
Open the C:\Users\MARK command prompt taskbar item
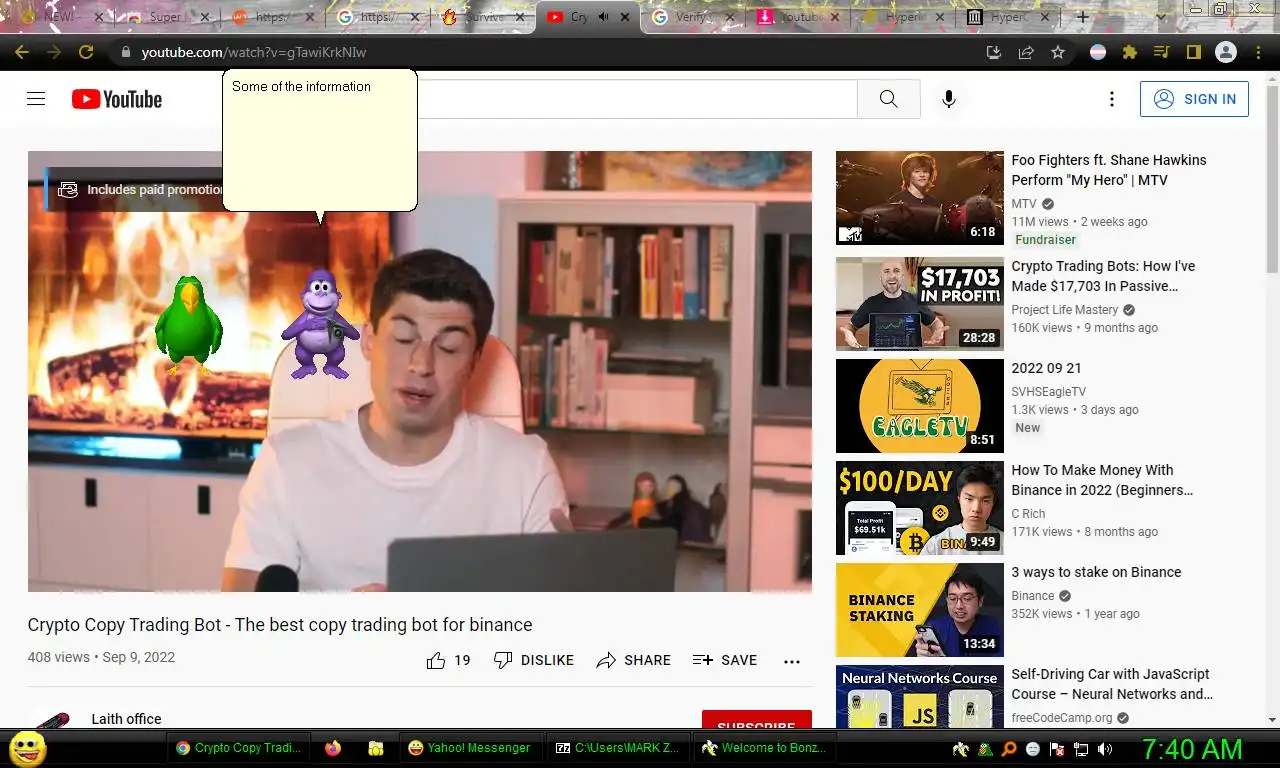(x=618, y=747)
